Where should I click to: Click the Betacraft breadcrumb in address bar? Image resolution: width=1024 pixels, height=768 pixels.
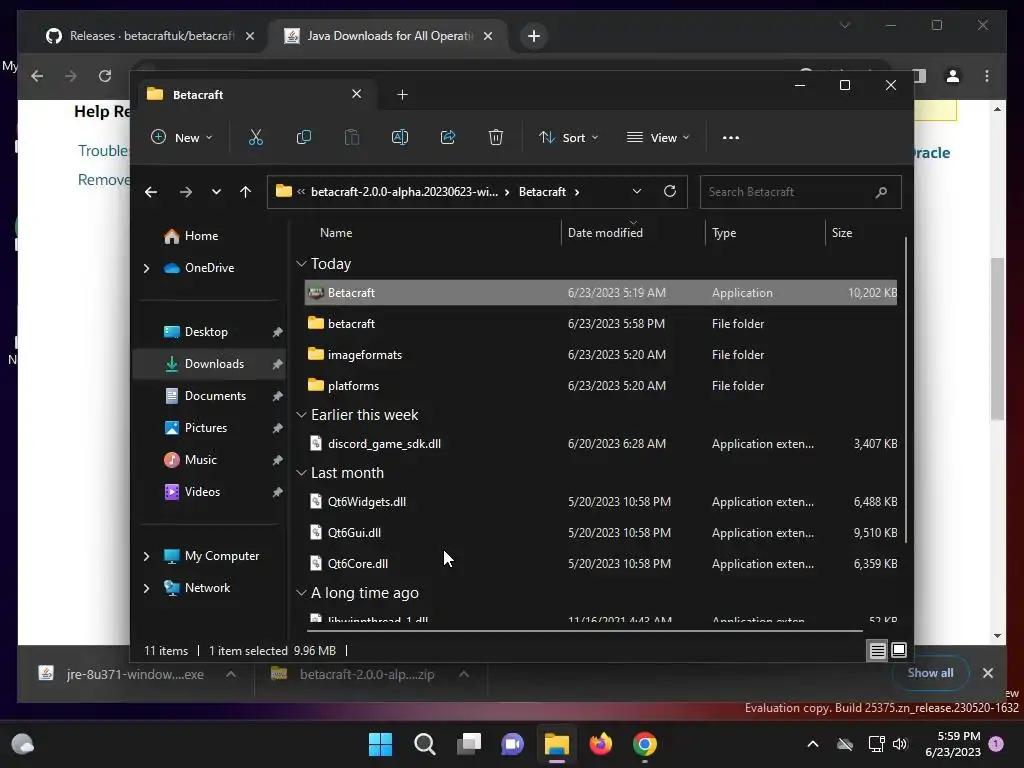[542, 192]
